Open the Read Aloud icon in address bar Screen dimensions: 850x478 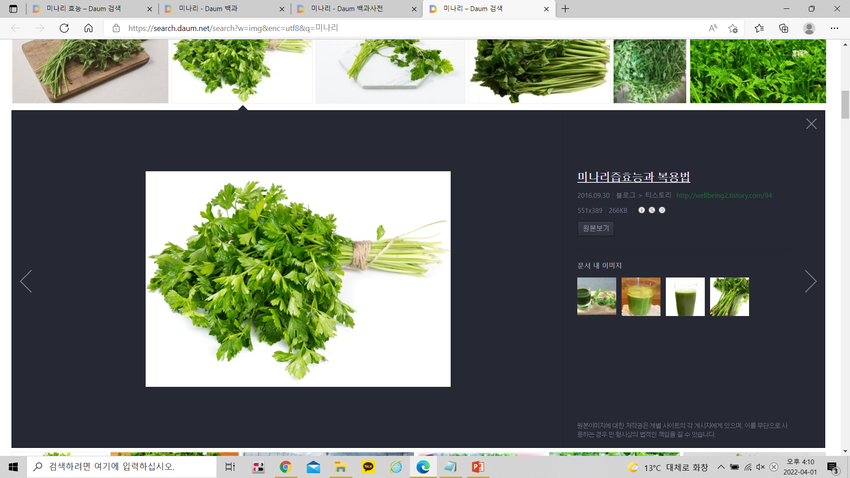(x=712, y=28)
